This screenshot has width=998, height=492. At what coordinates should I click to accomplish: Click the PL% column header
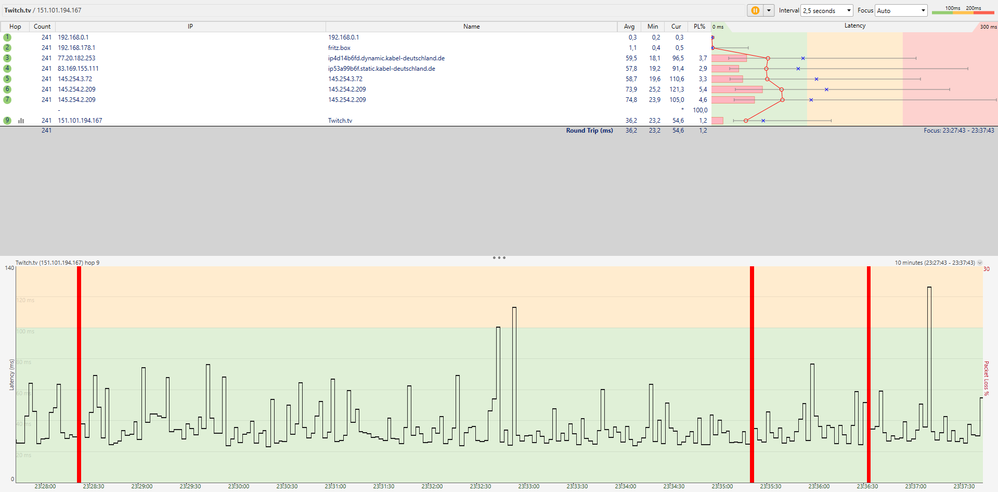pyautogui.click(x=699, y=27)
